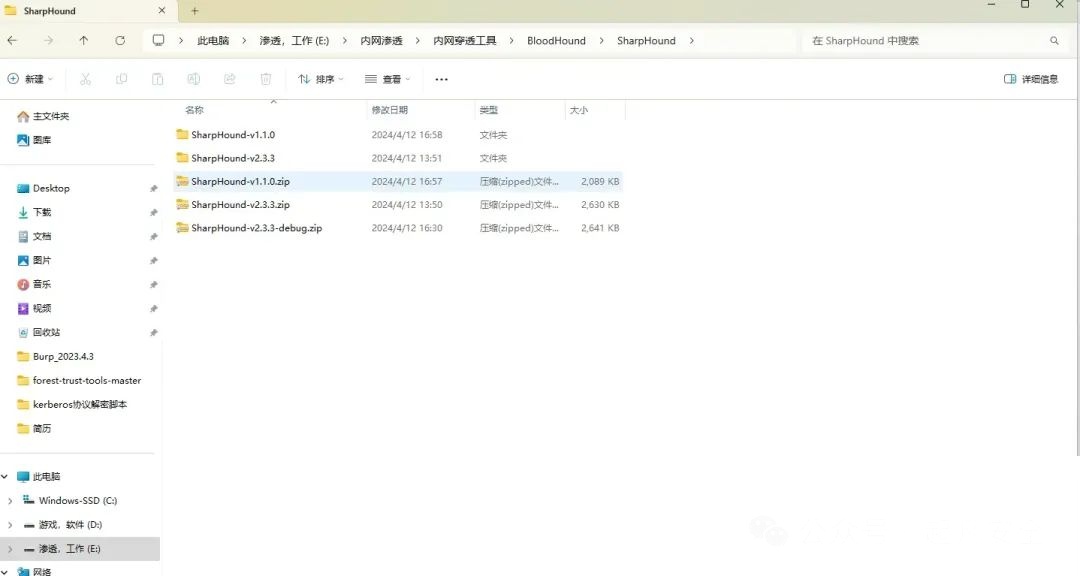
Task: Toggle the 详细信息 details pane
Action: point(1030,79)
